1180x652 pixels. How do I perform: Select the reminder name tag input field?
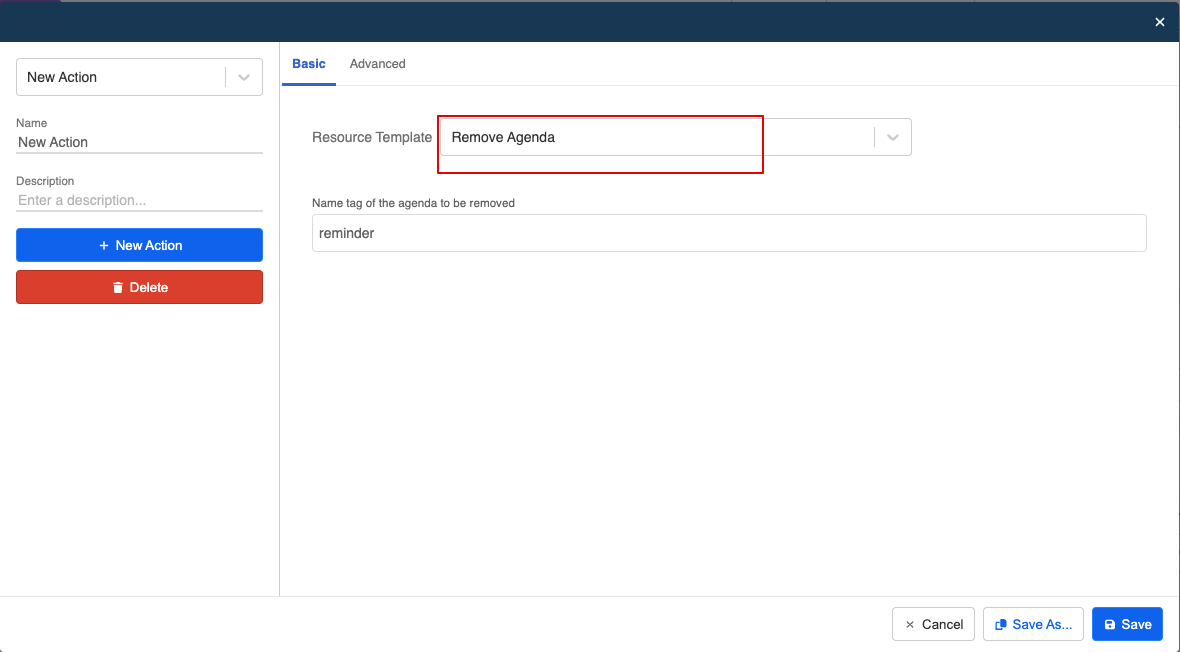[729, 233]
